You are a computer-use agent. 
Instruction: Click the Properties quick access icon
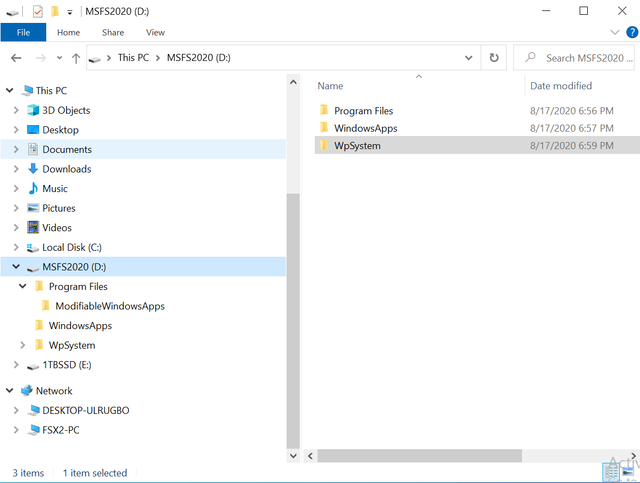tap(38, 11)
